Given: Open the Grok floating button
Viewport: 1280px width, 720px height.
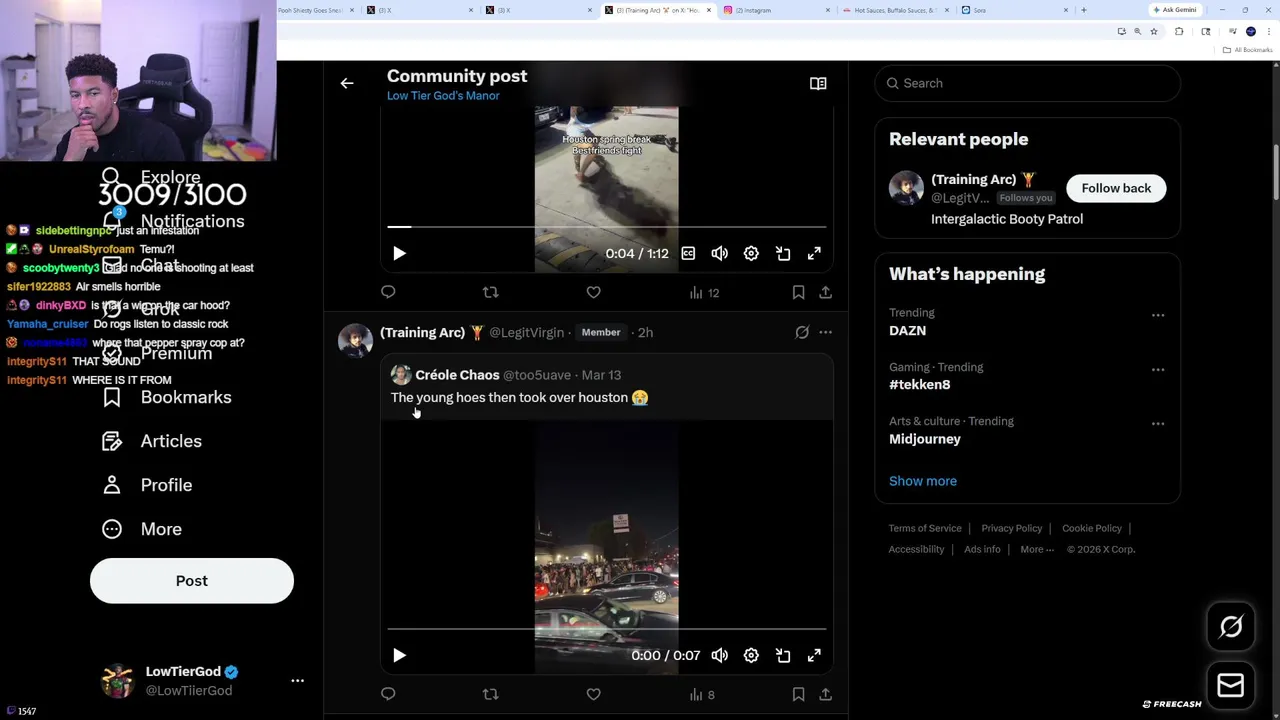Looking at the screenshot, I should coord(1231,627).
